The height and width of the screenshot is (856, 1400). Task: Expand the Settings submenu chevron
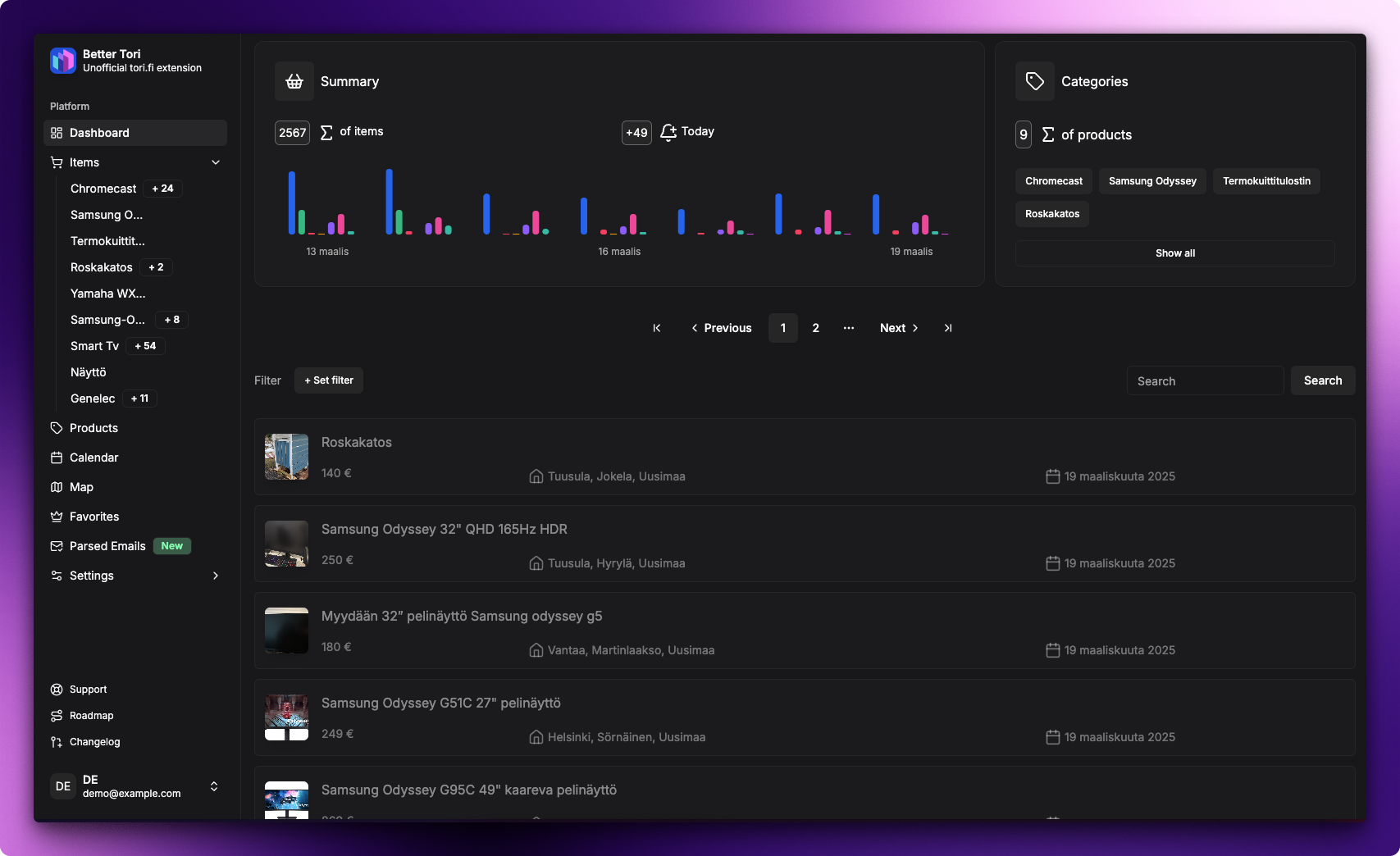coord(216,576)
